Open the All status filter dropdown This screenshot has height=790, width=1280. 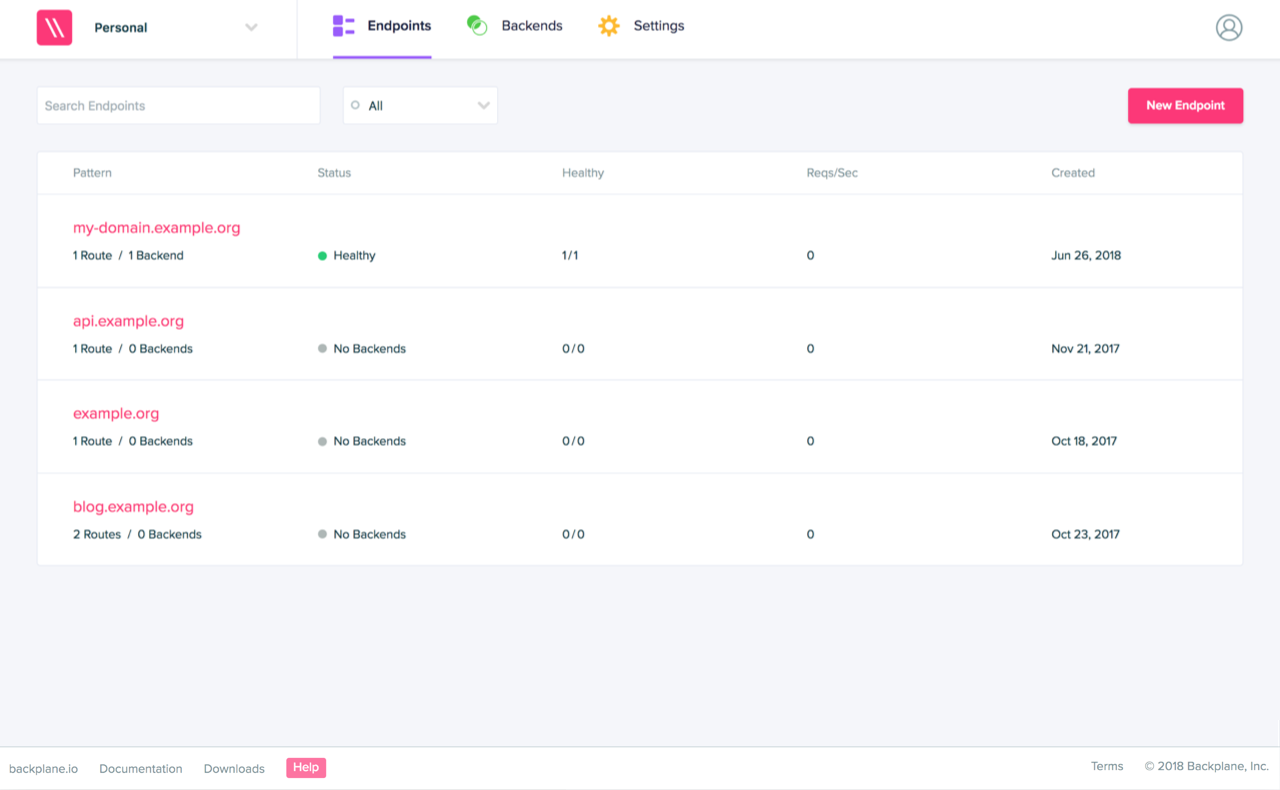click(419, 106)
